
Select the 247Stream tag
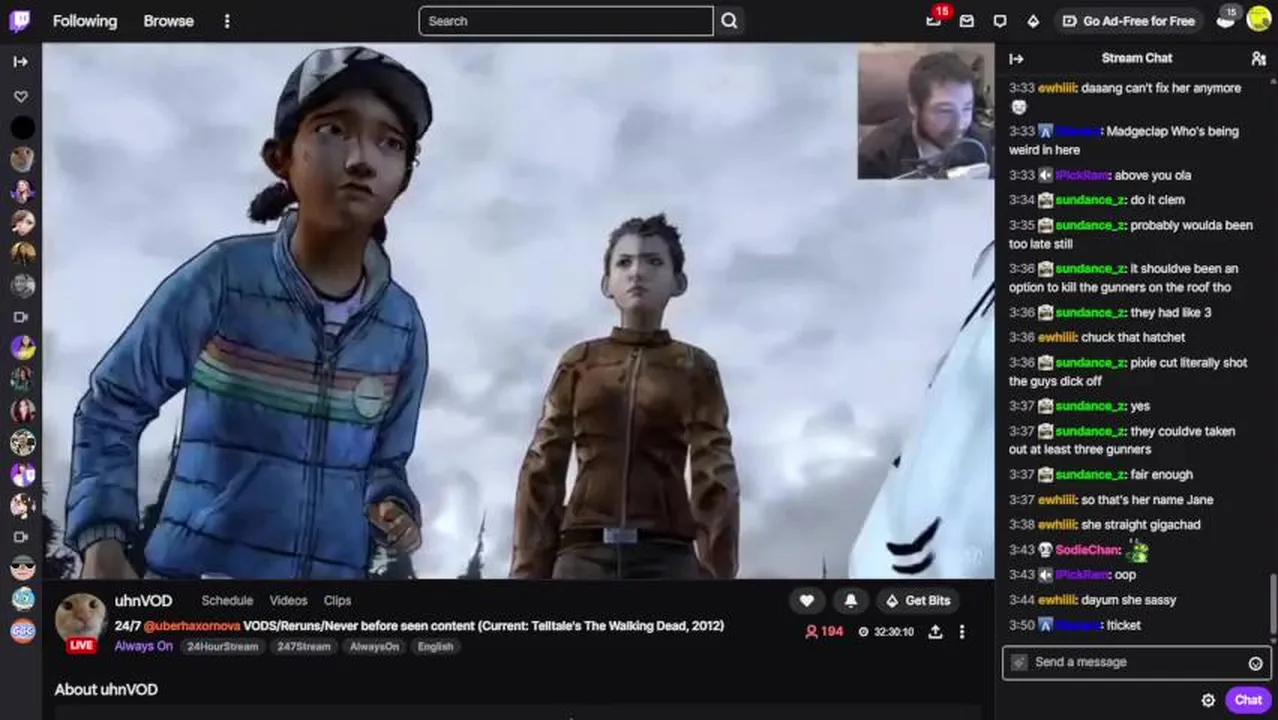(x=303, y=647)
